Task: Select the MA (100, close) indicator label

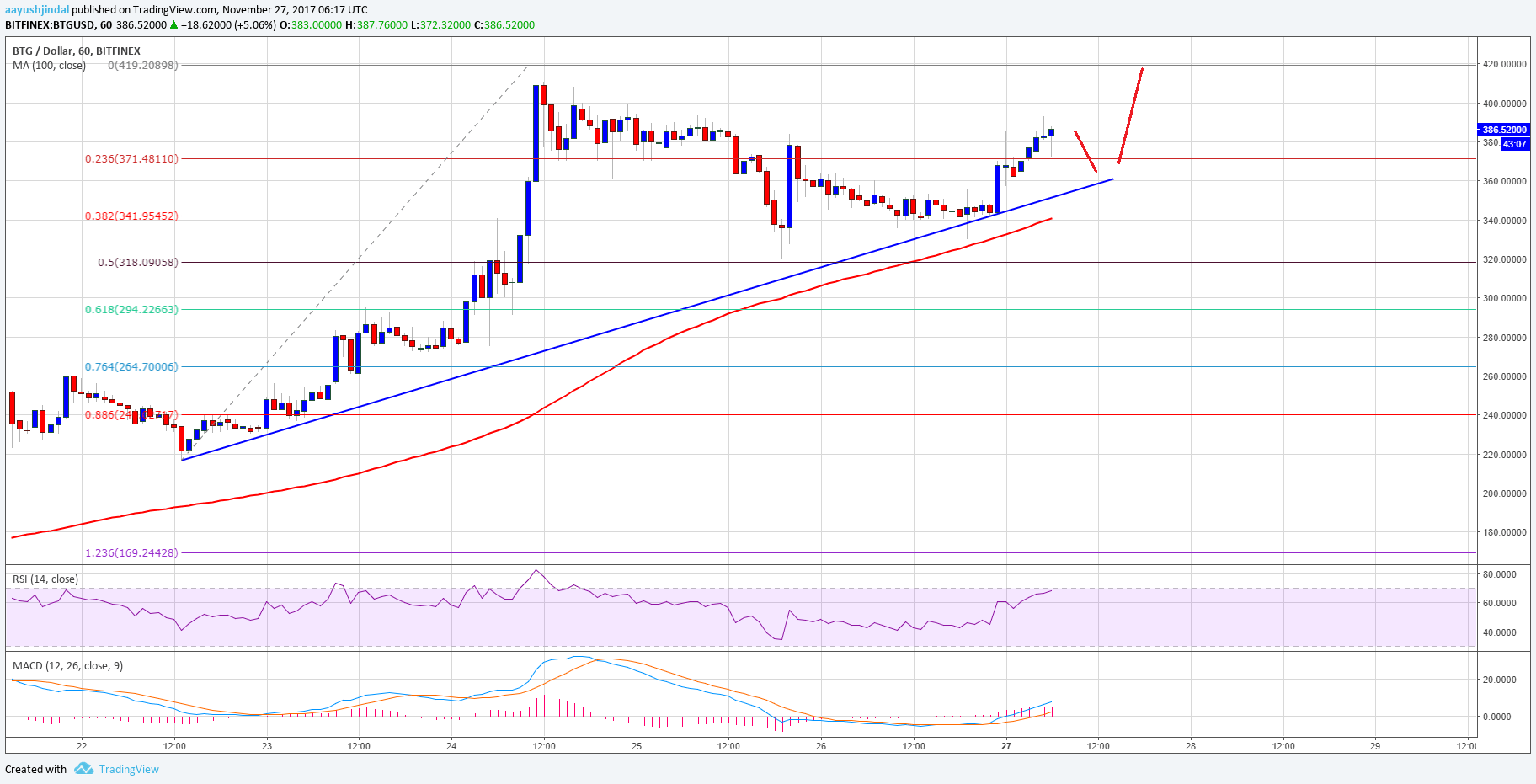Action: (49, 66)
